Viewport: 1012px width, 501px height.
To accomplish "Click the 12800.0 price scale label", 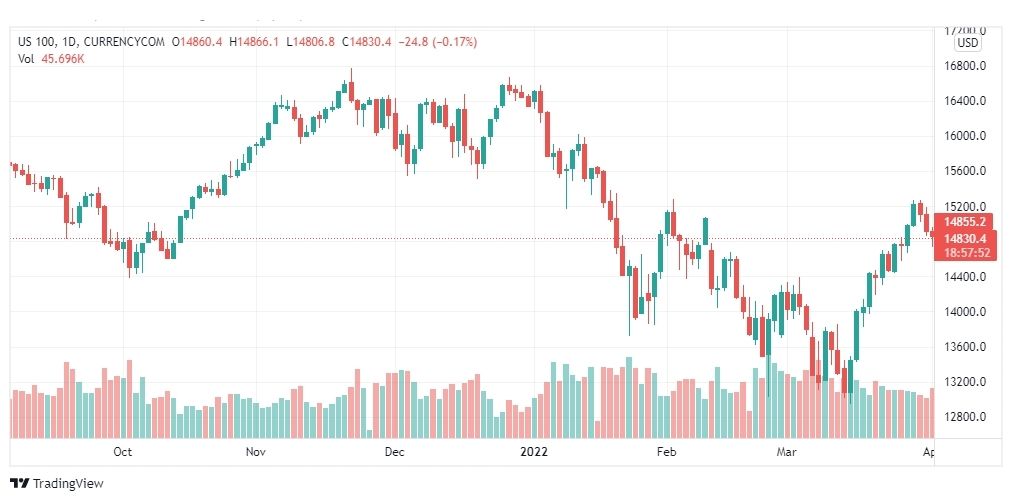I will point(965,417).
